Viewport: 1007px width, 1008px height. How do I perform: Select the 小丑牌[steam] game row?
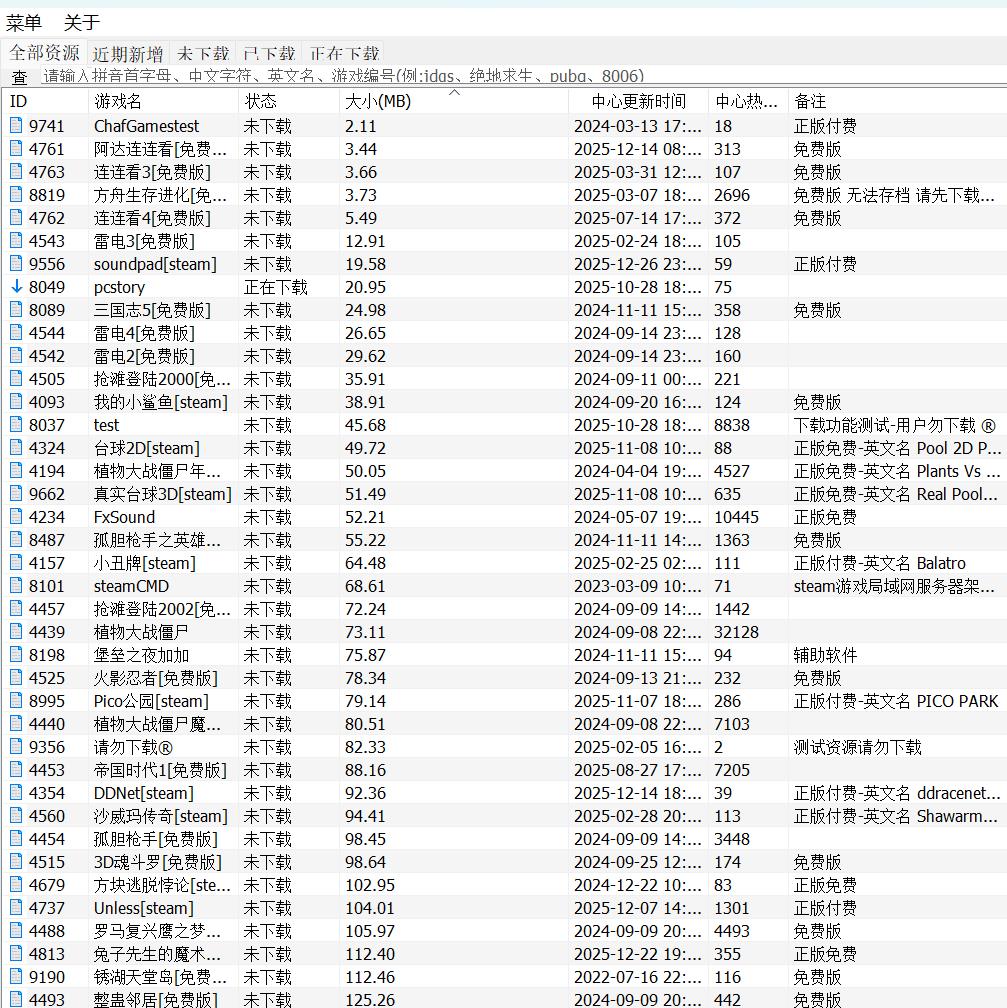145,563
